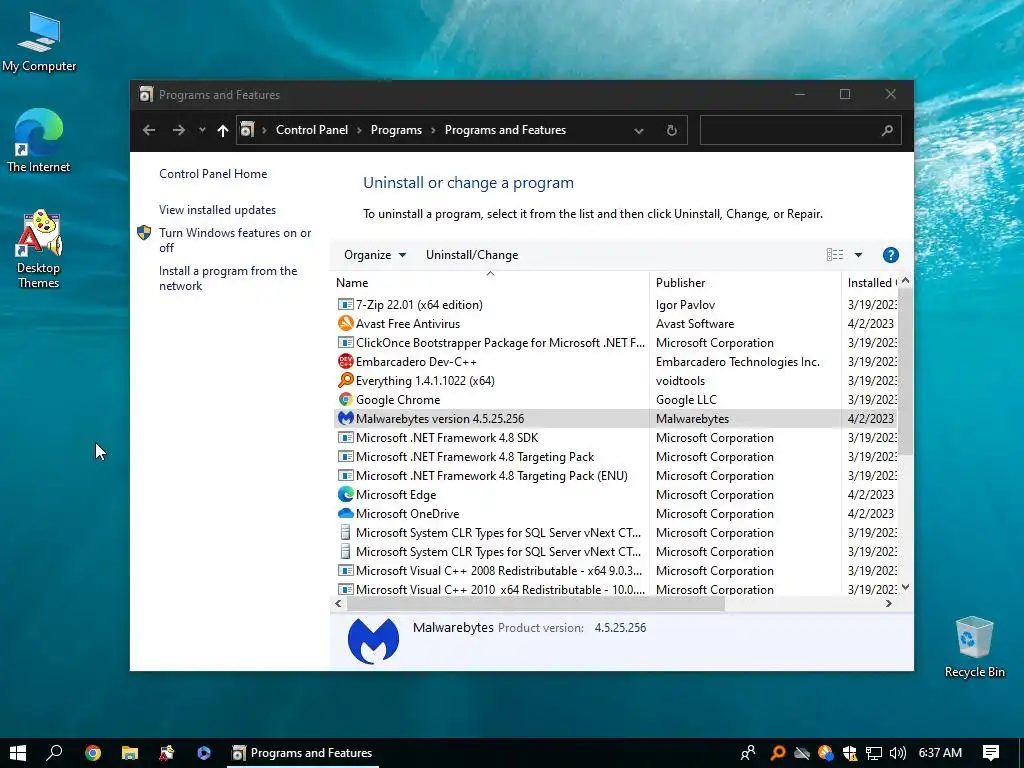This screenshot has width=1024, height=768.
Task: Click the Embarcadero Technologies Inc. publisher cell
Action: pos(737,361)
